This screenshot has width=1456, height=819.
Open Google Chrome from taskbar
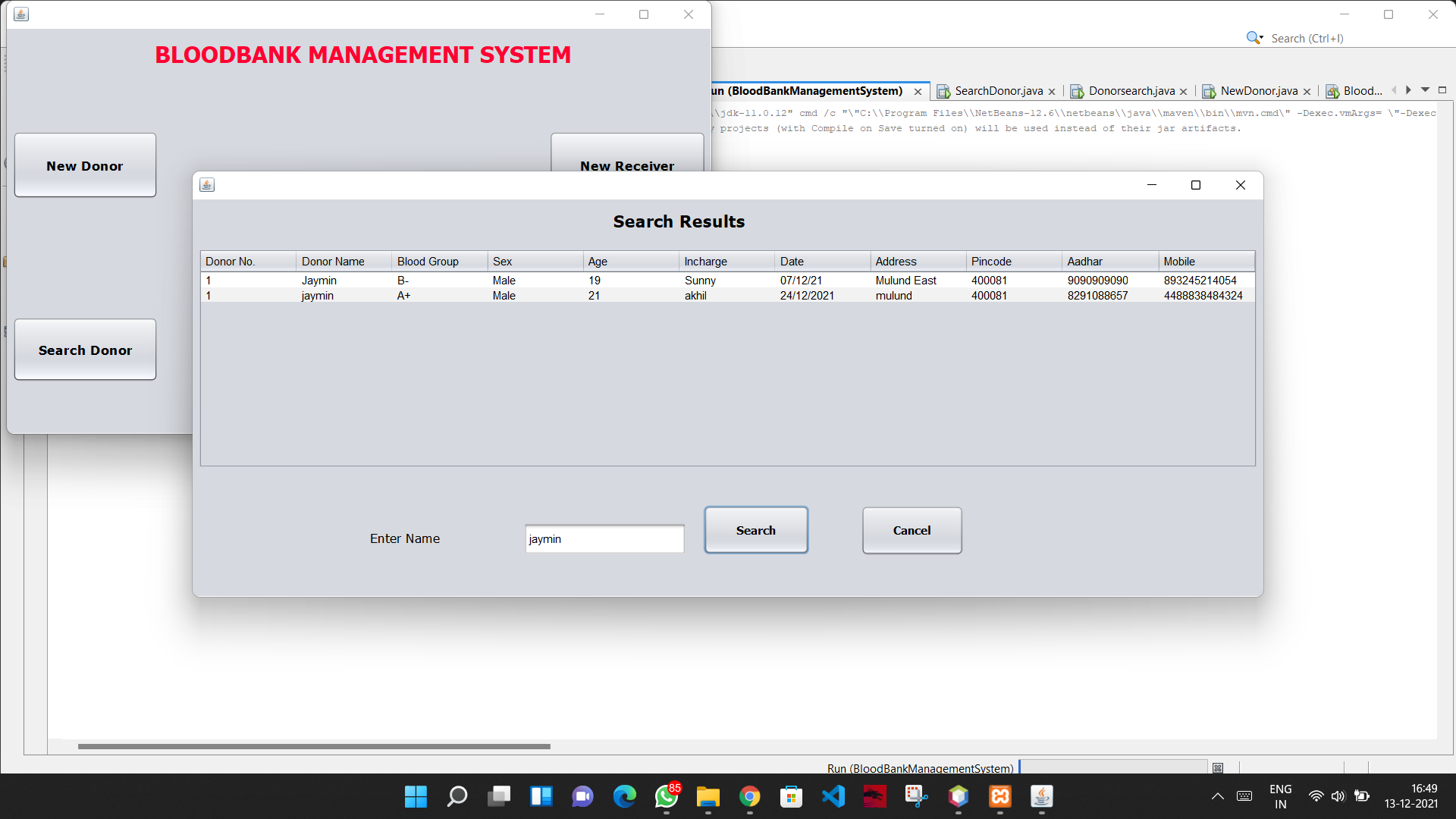click(749, 796)
